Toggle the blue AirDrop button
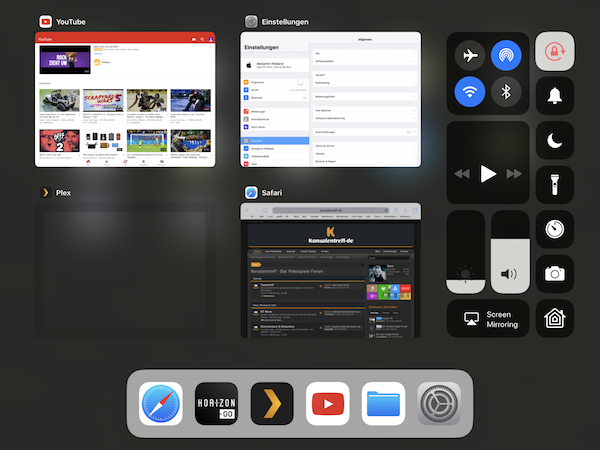 (x=506, y=55)
